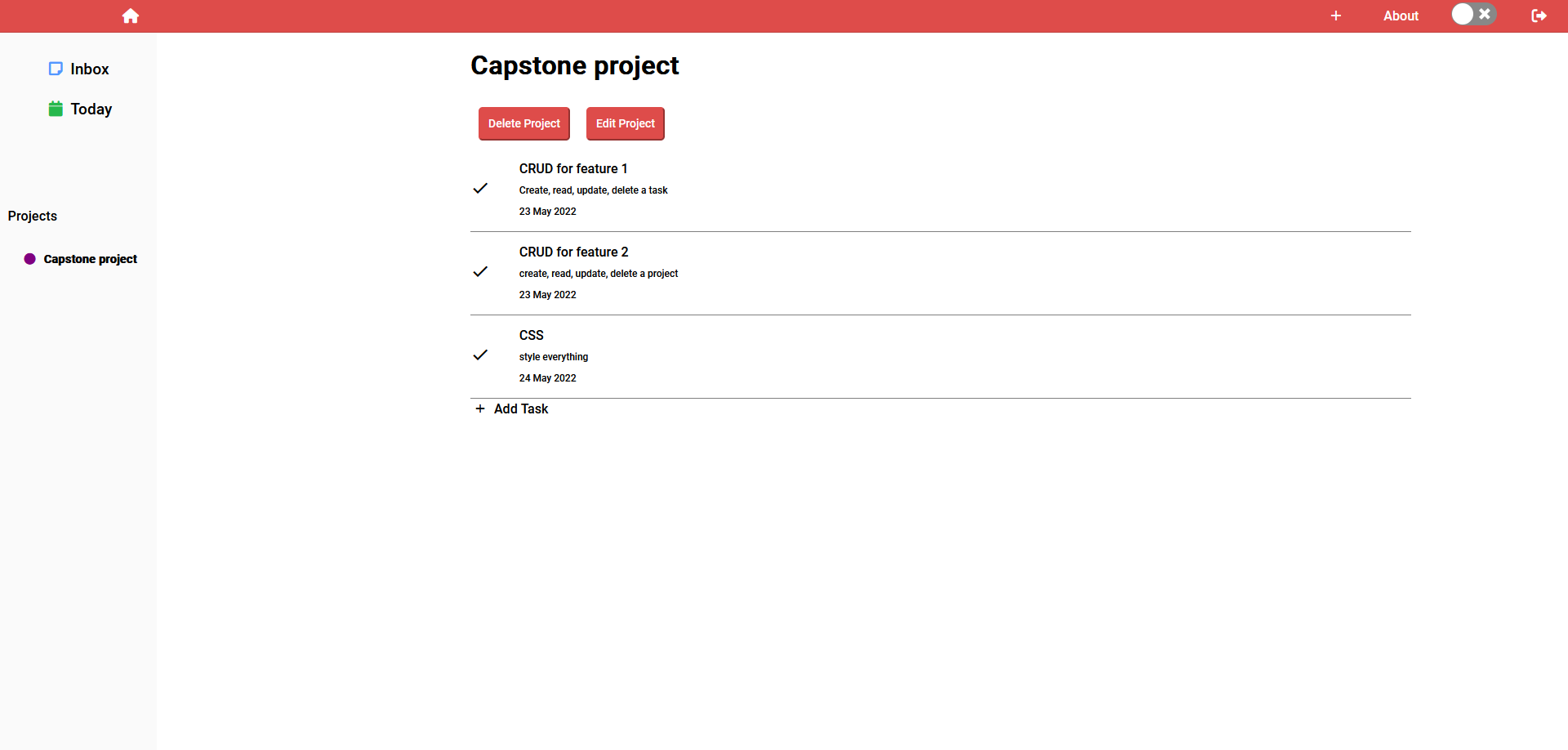The height and width of the screenshot is (750, 1568).
Task: Go to the home icon in header
Action: click(131, 16)
